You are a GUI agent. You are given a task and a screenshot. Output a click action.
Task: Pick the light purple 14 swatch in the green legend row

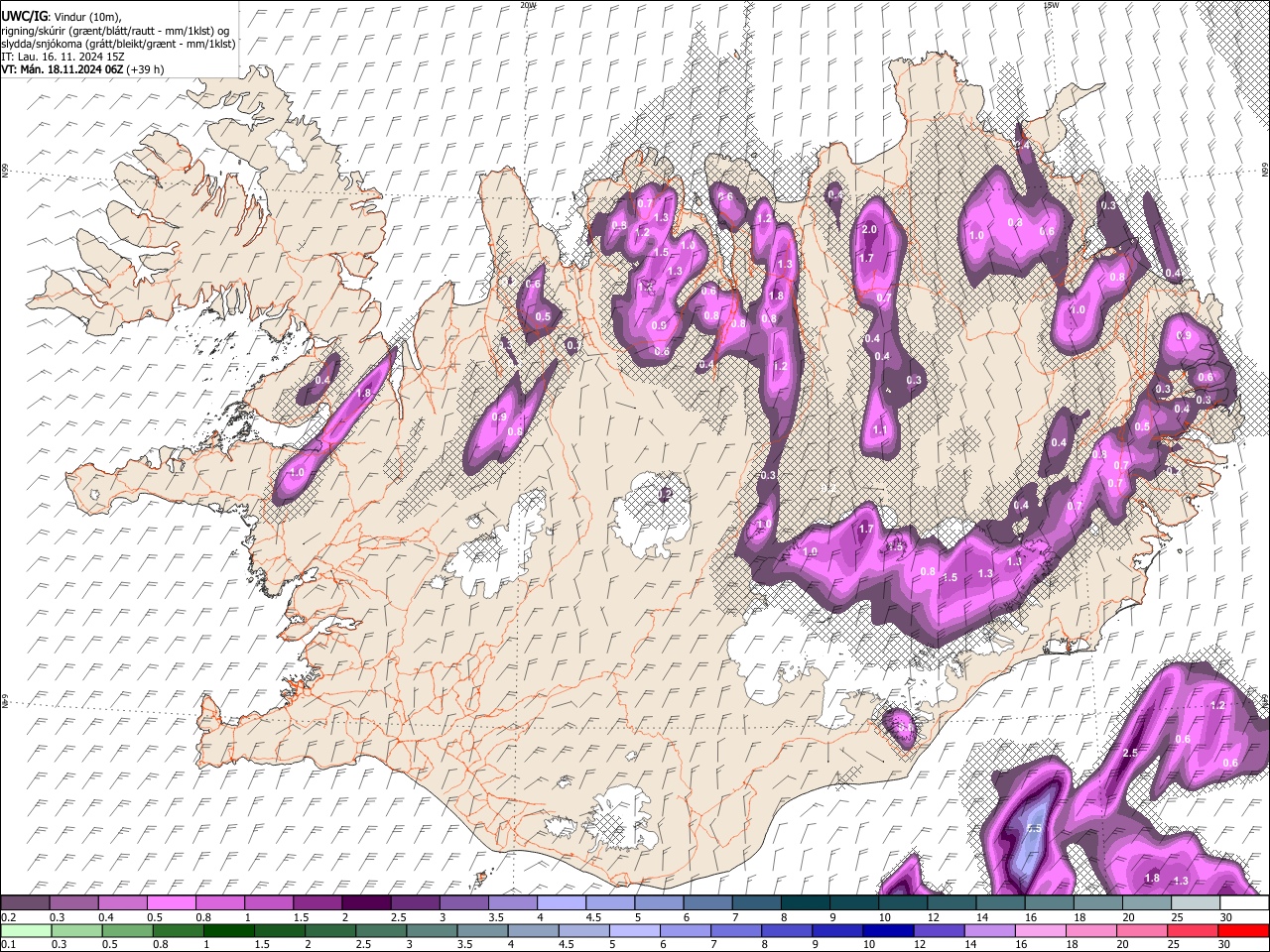pyautogui.click(x=992, y=930)
